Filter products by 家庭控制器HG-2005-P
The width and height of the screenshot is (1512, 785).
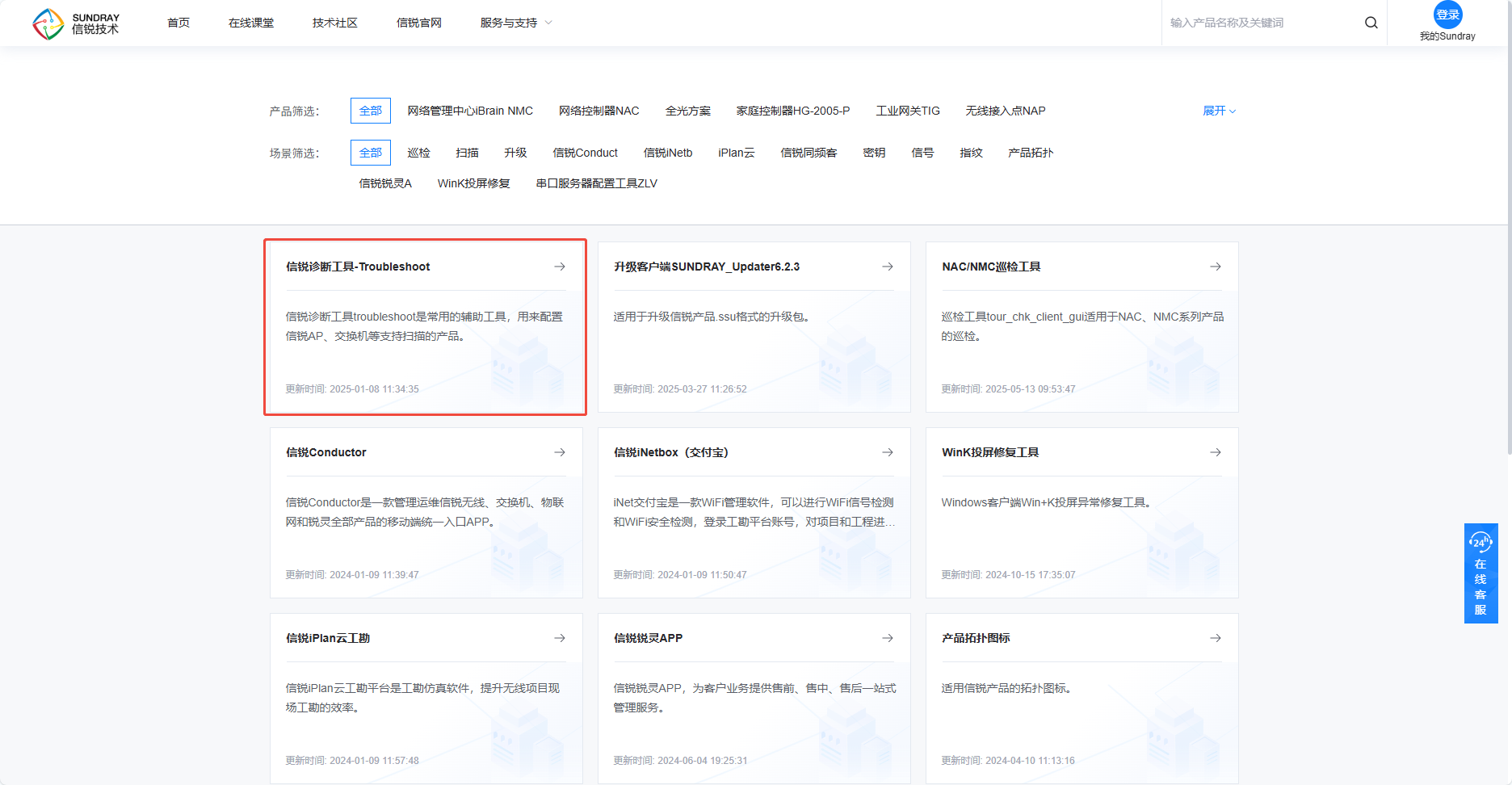tap(793, 111)
